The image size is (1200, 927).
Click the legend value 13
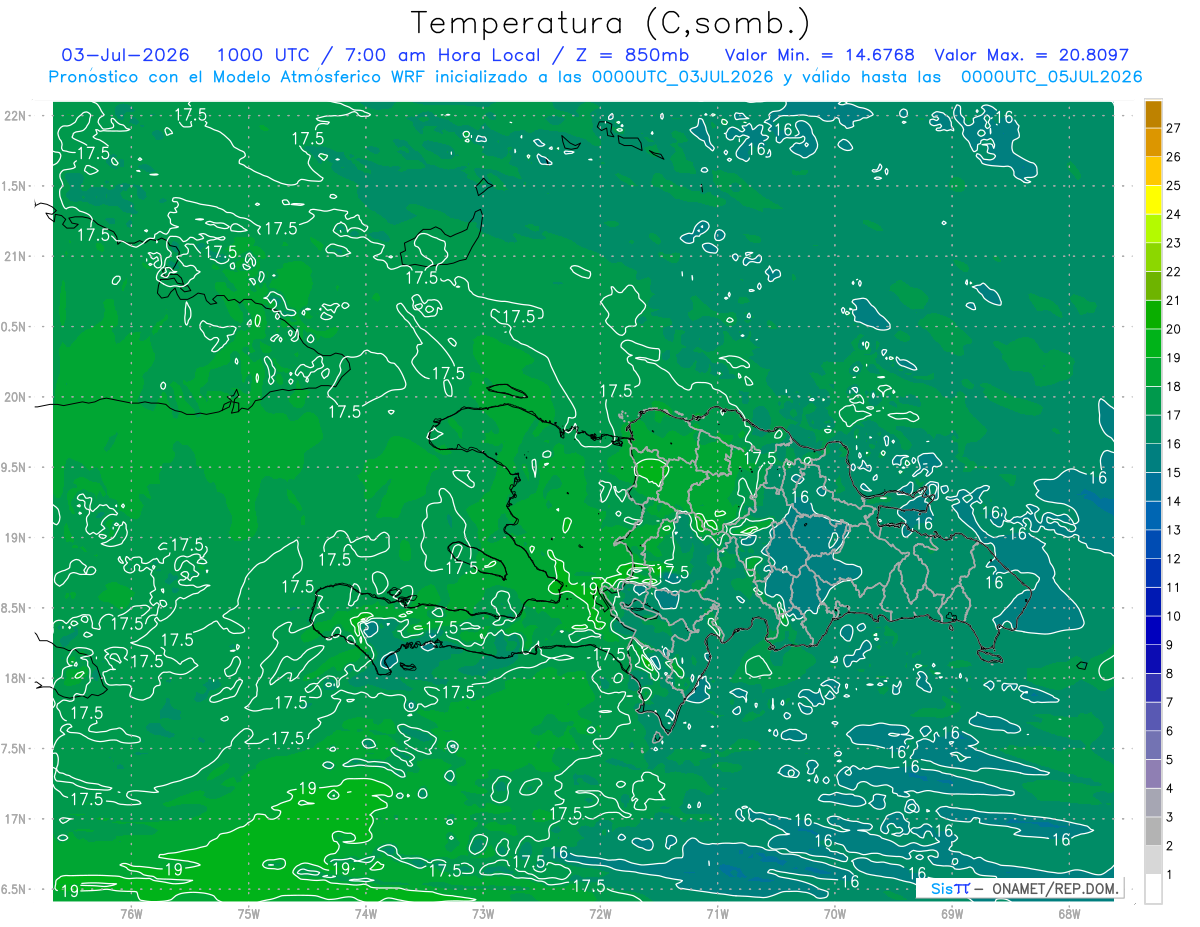click(x=1174, y=530)
